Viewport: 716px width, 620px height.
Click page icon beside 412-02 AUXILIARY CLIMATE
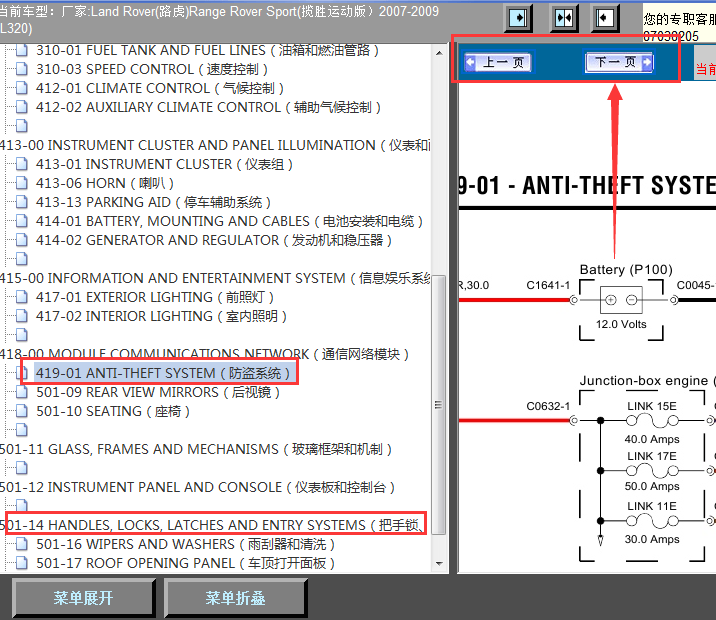coord(21,107)
